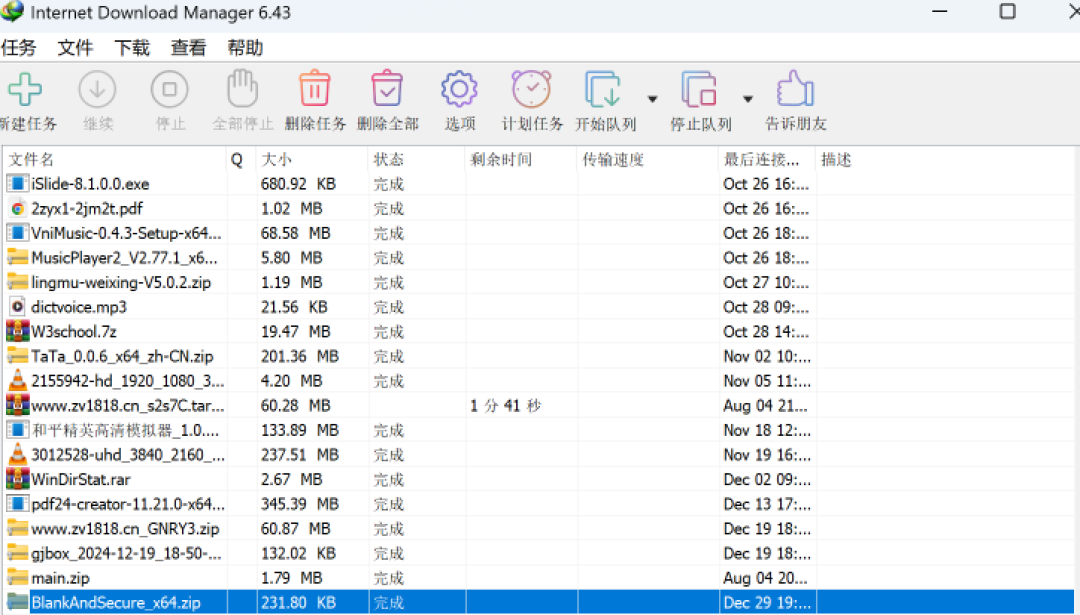Click the 680.92 KB size cell
Viewport: 1080px width, 615px height.
click(298, 184)
